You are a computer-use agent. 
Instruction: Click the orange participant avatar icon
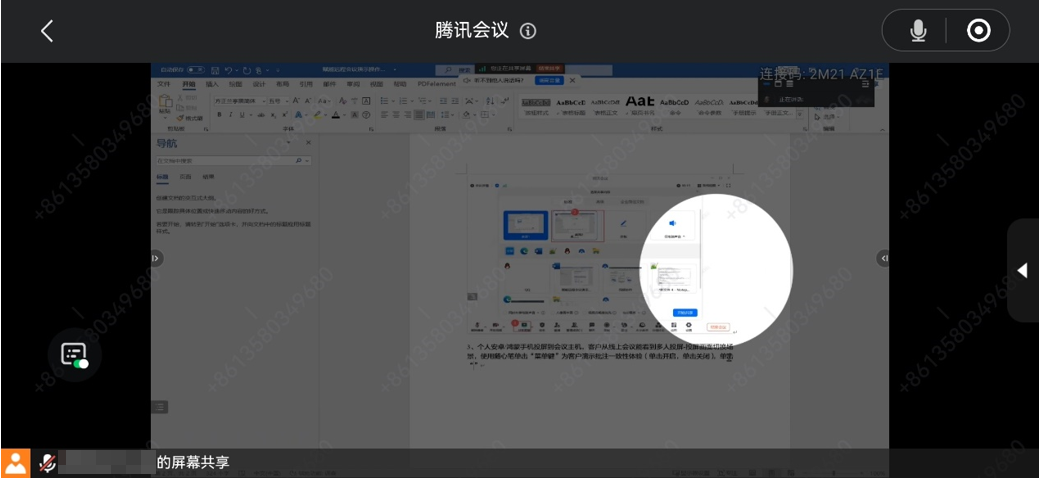pos(15,463)
